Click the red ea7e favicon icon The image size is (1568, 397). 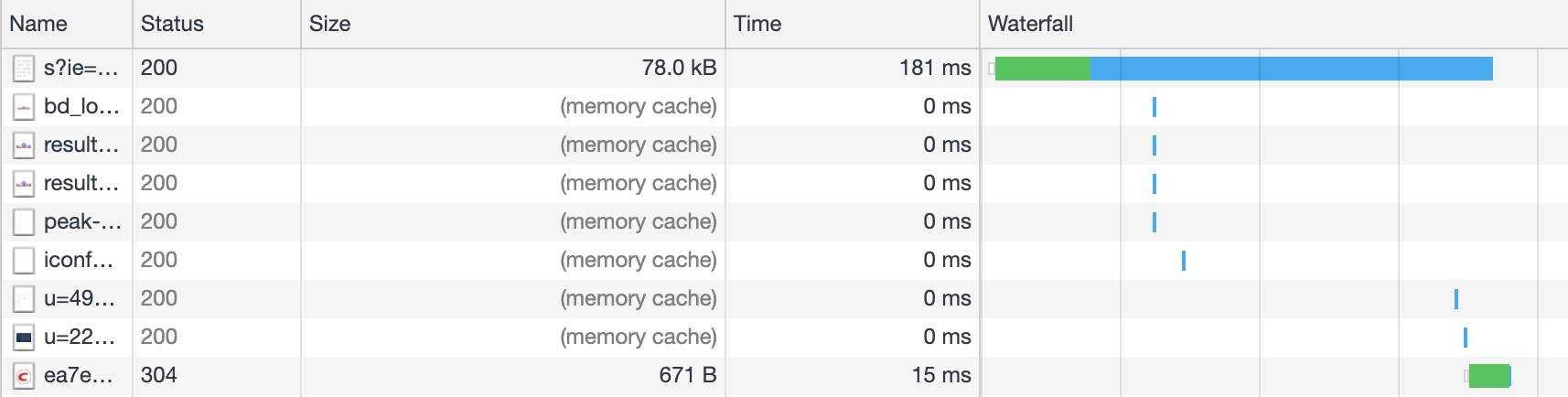pos(24,376)
